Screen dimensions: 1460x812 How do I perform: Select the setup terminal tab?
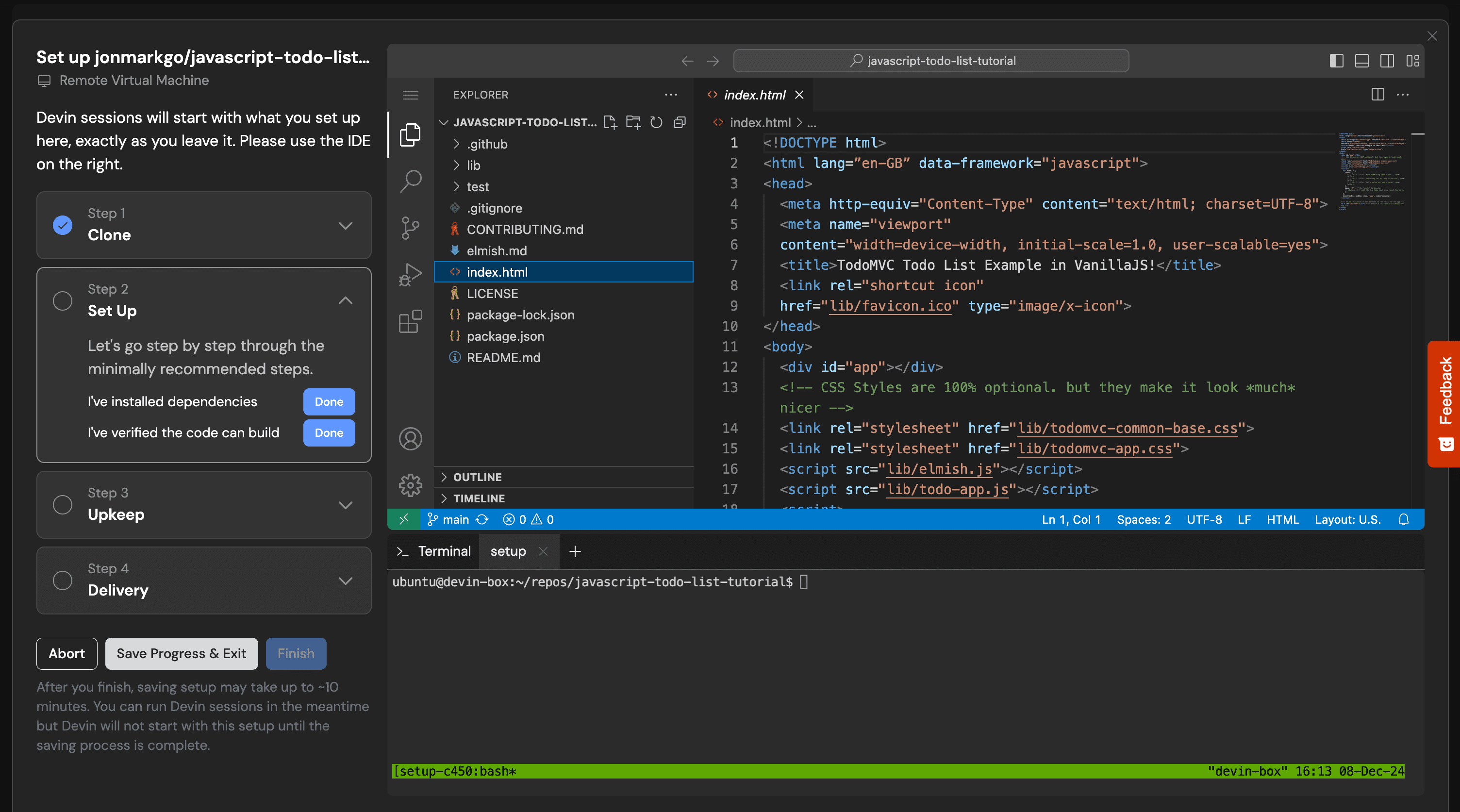(x=508, y=551)
